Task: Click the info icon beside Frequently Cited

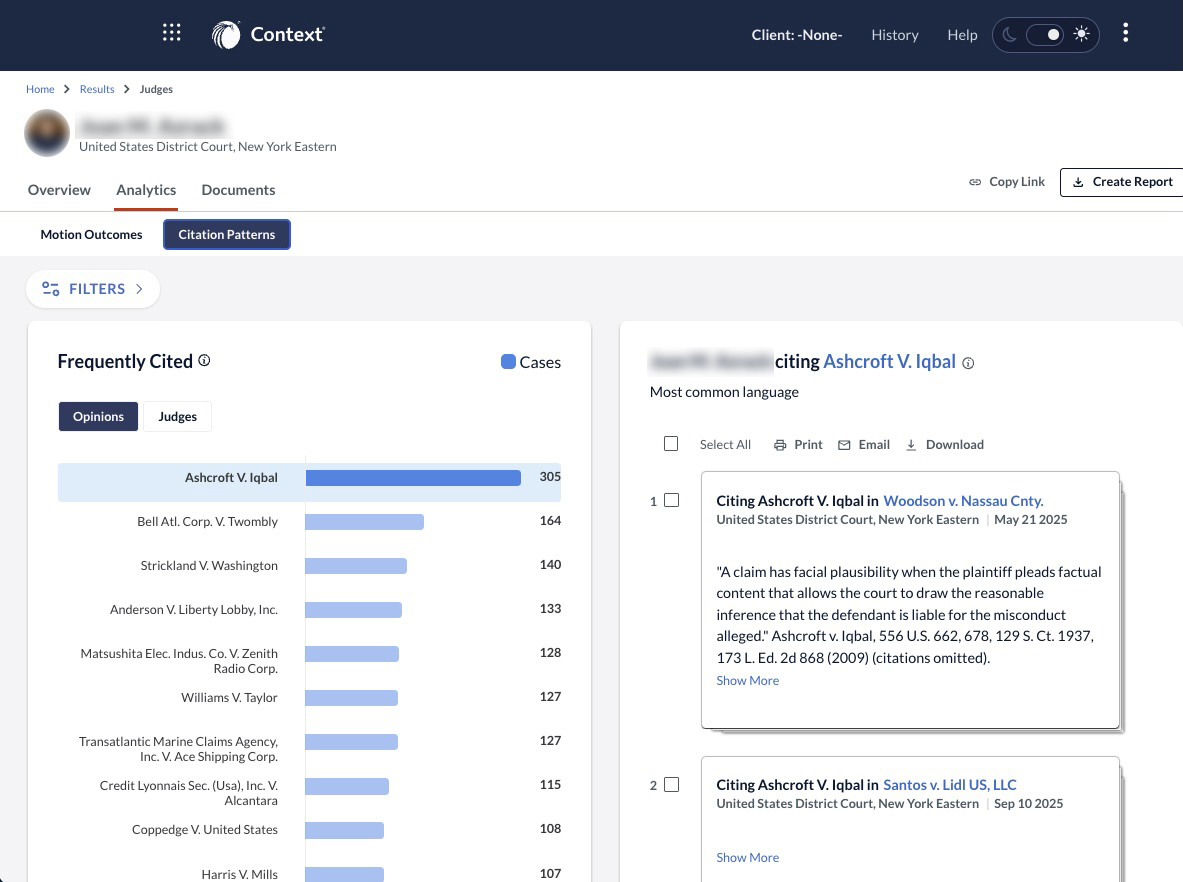Action: (x=205, y=361)
